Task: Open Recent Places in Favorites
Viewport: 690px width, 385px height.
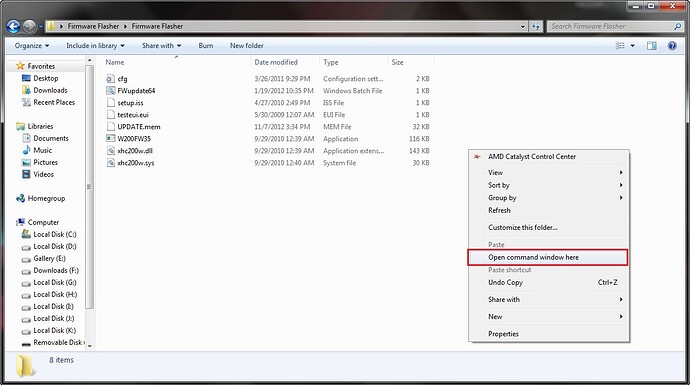Action: (x=54, y=103)
